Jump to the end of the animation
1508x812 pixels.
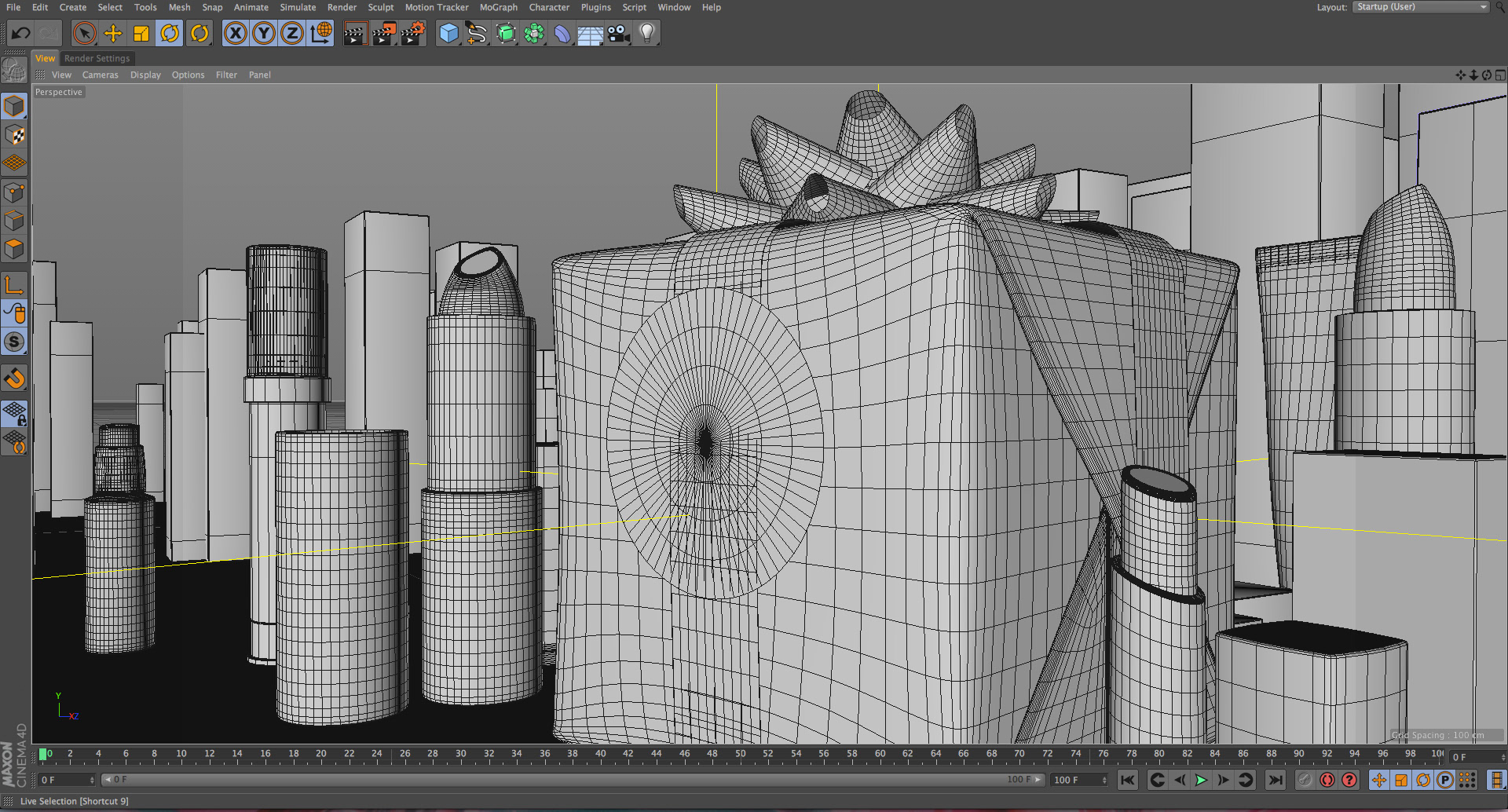click(1276, 780)
